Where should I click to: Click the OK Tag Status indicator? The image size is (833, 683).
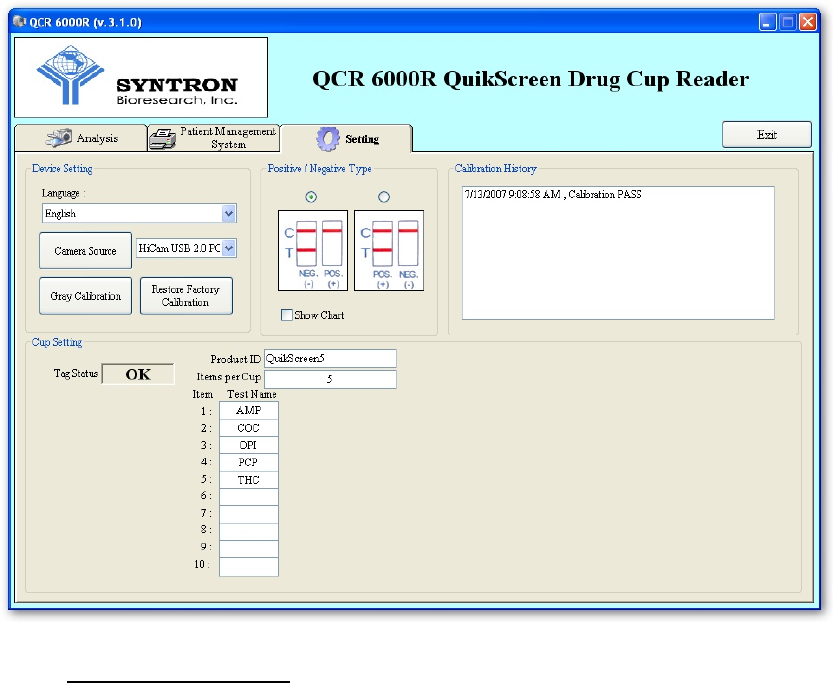(x=138, y=374)
